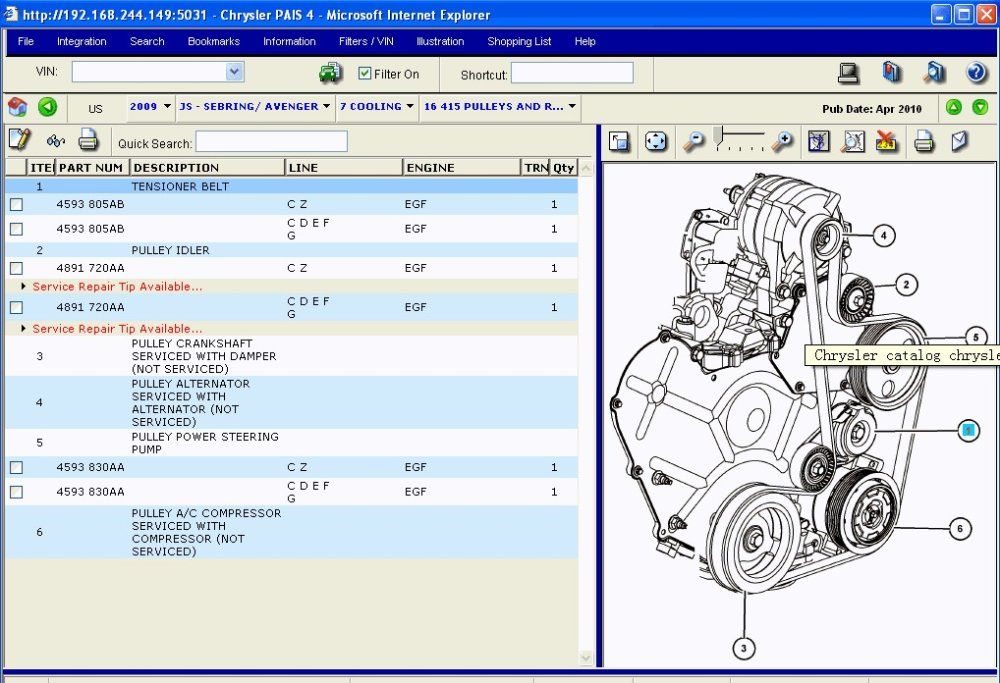Open the 2009 year dropdown

pos(151,106)
